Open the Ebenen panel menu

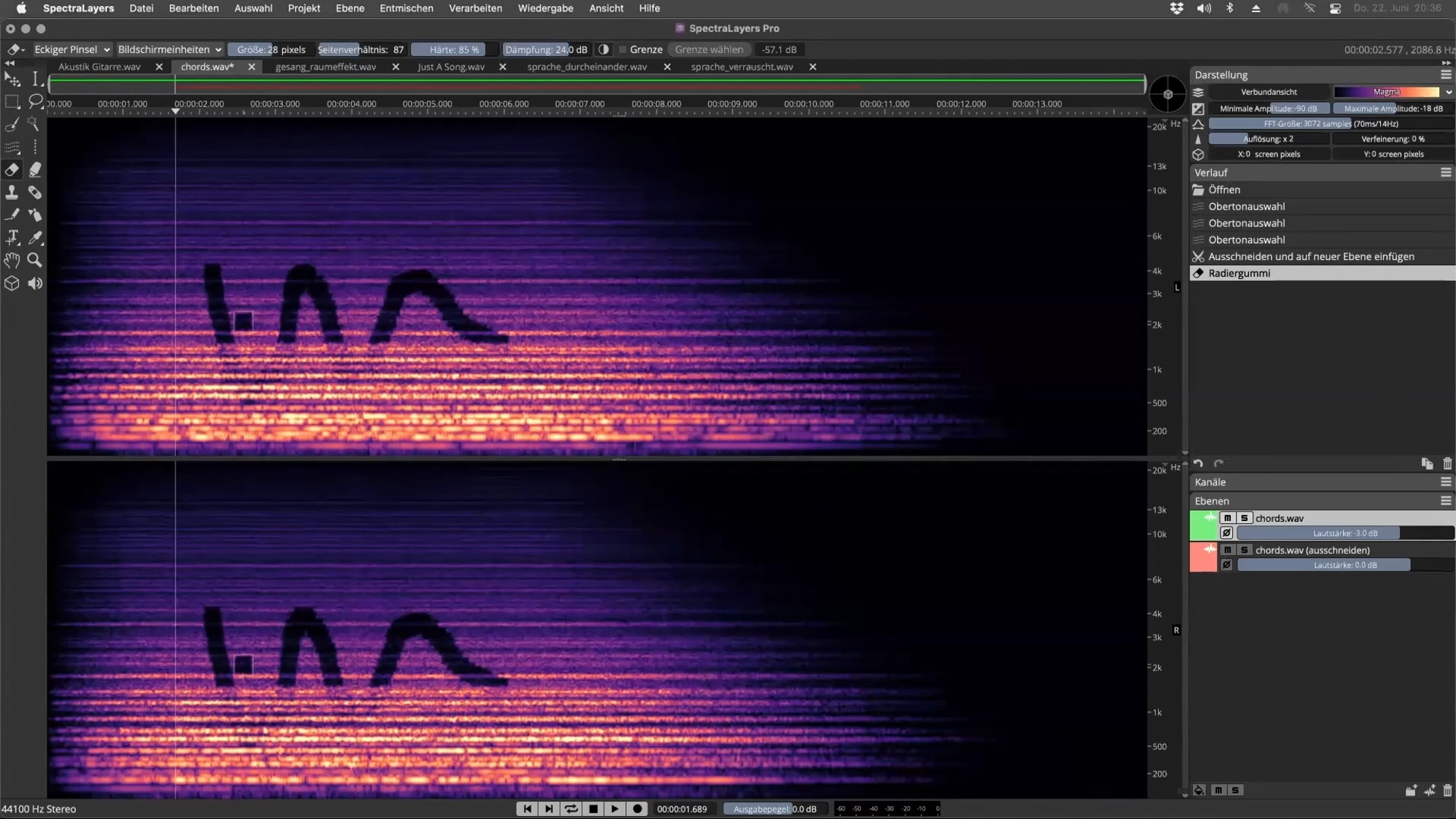tap(1446, 500)
